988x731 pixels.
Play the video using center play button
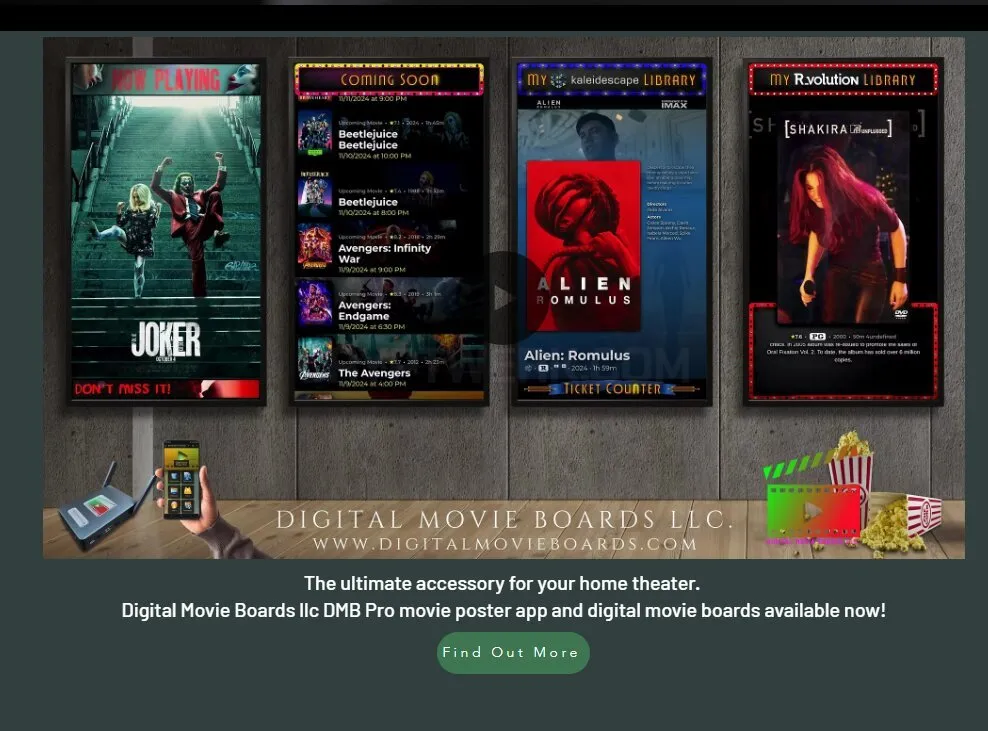[x=504, y=298]
